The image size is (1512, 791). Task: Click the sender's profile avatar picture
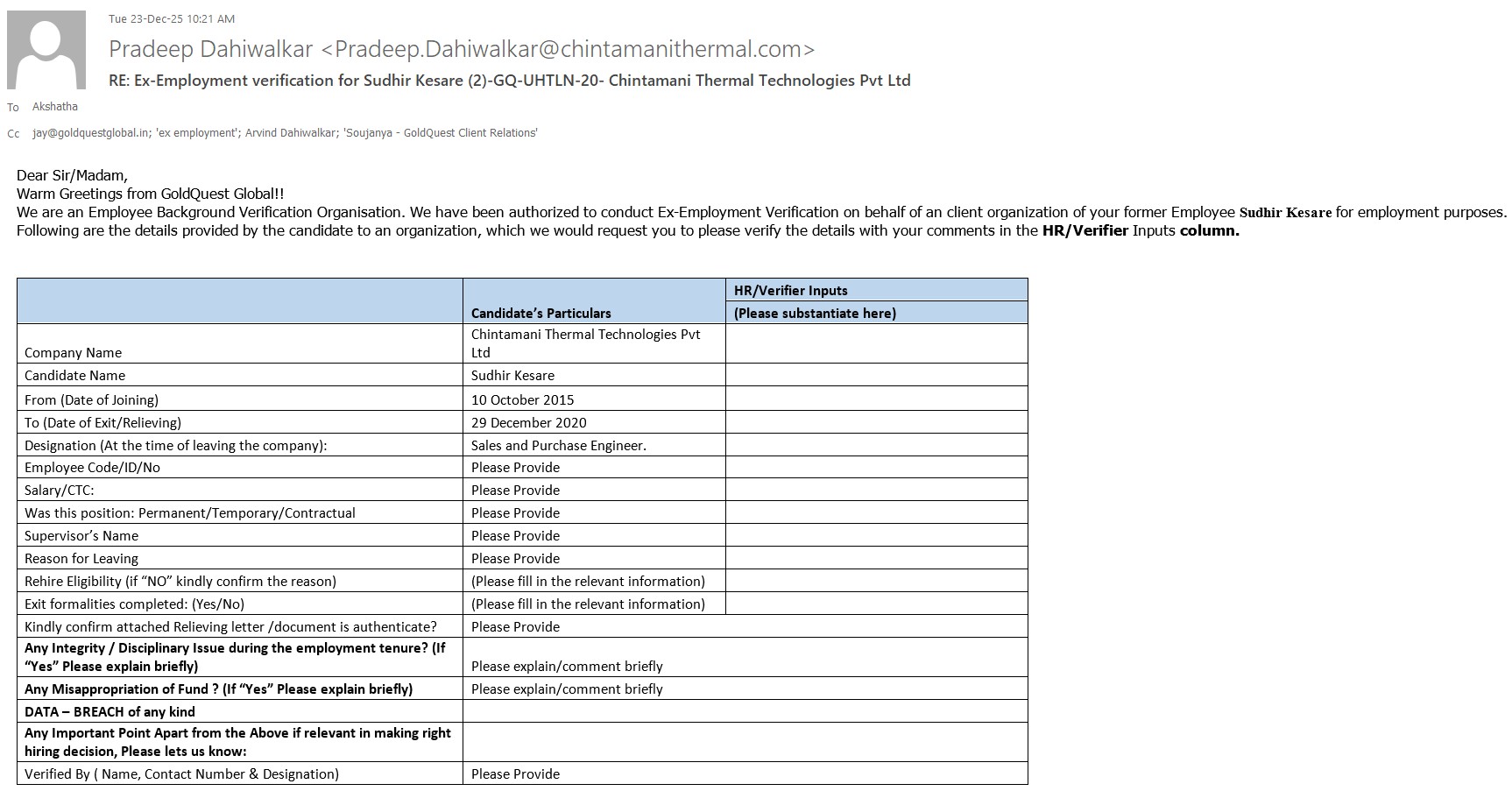(46, 50)
